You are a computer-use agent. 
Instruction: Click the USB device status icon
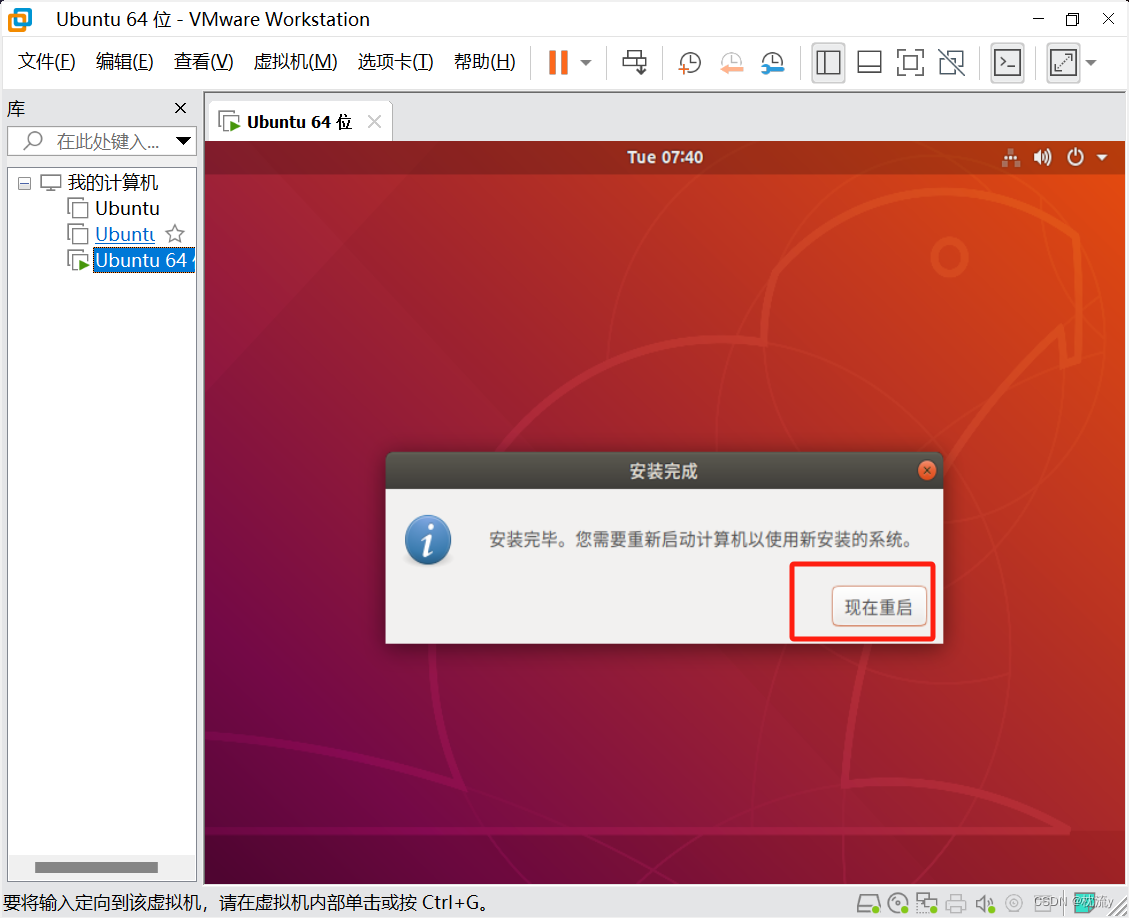click(x=1014, y=903)
